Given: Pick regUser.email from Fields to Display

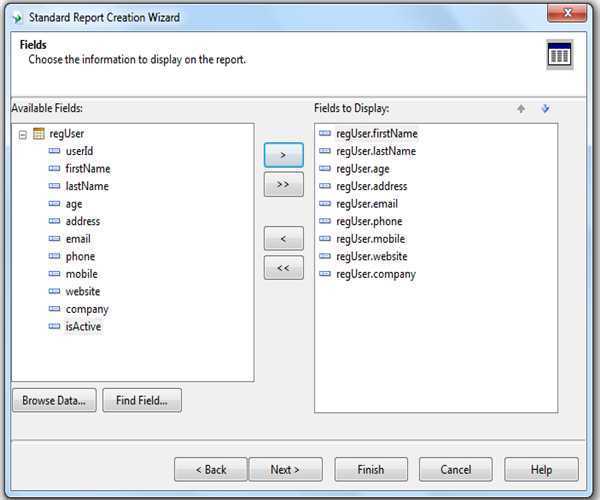Looking at the screenshot, I should point(368,204).
